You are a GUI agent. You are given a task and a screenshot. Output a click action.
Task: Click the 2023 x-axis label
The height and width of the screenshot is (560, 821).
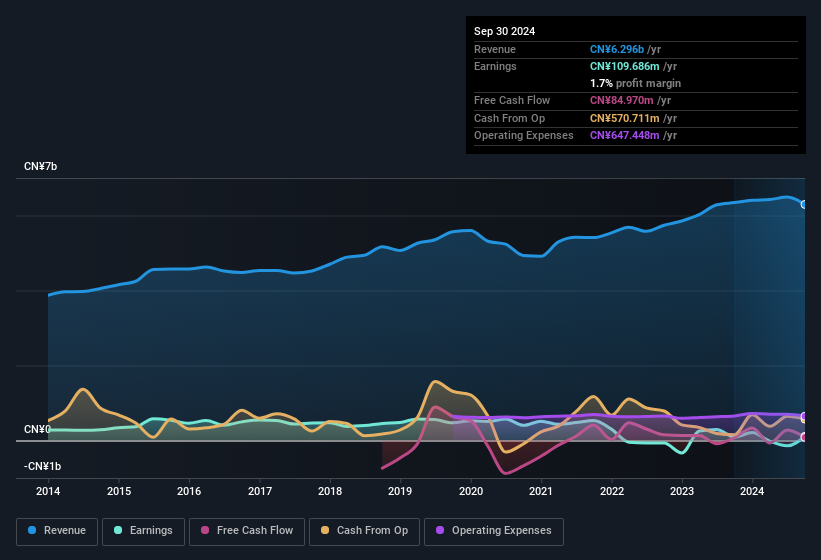point(682,491)
